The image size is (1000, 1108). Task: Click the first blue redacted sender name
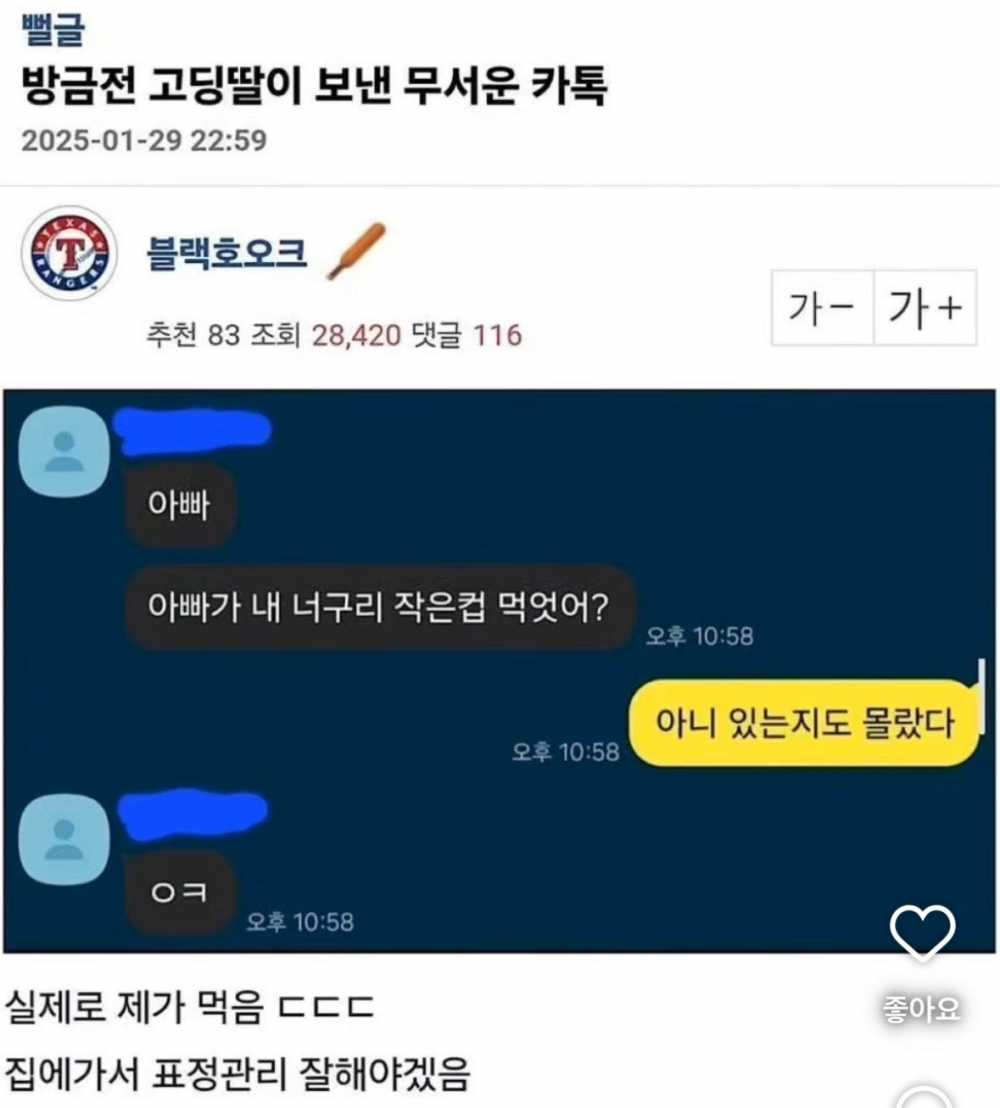[192, 430]
